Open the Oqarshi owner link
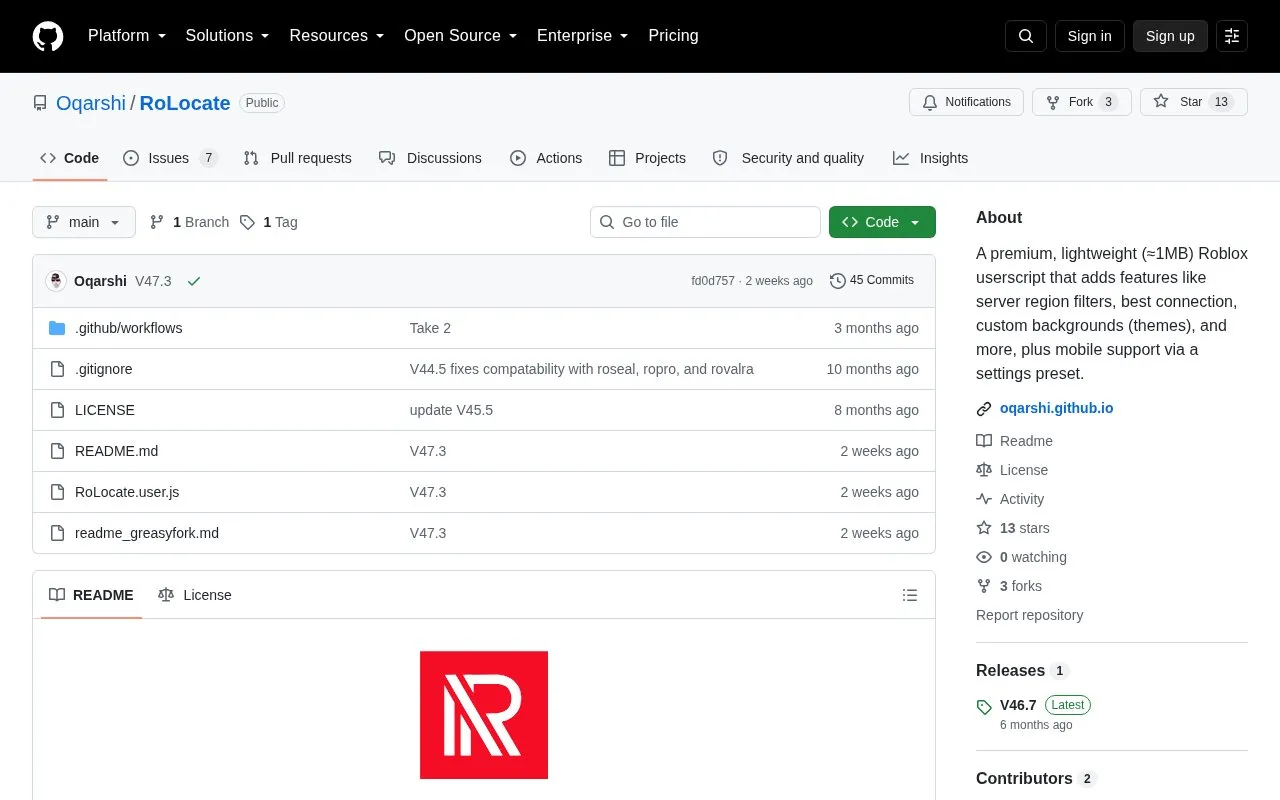 coord(91,103)
